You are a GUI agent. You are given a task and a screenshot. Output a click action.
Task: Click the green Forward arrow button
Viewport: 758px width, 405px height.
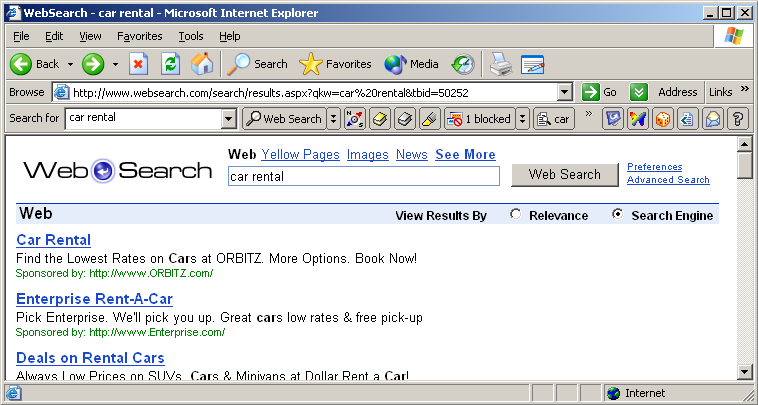[93, 64]
